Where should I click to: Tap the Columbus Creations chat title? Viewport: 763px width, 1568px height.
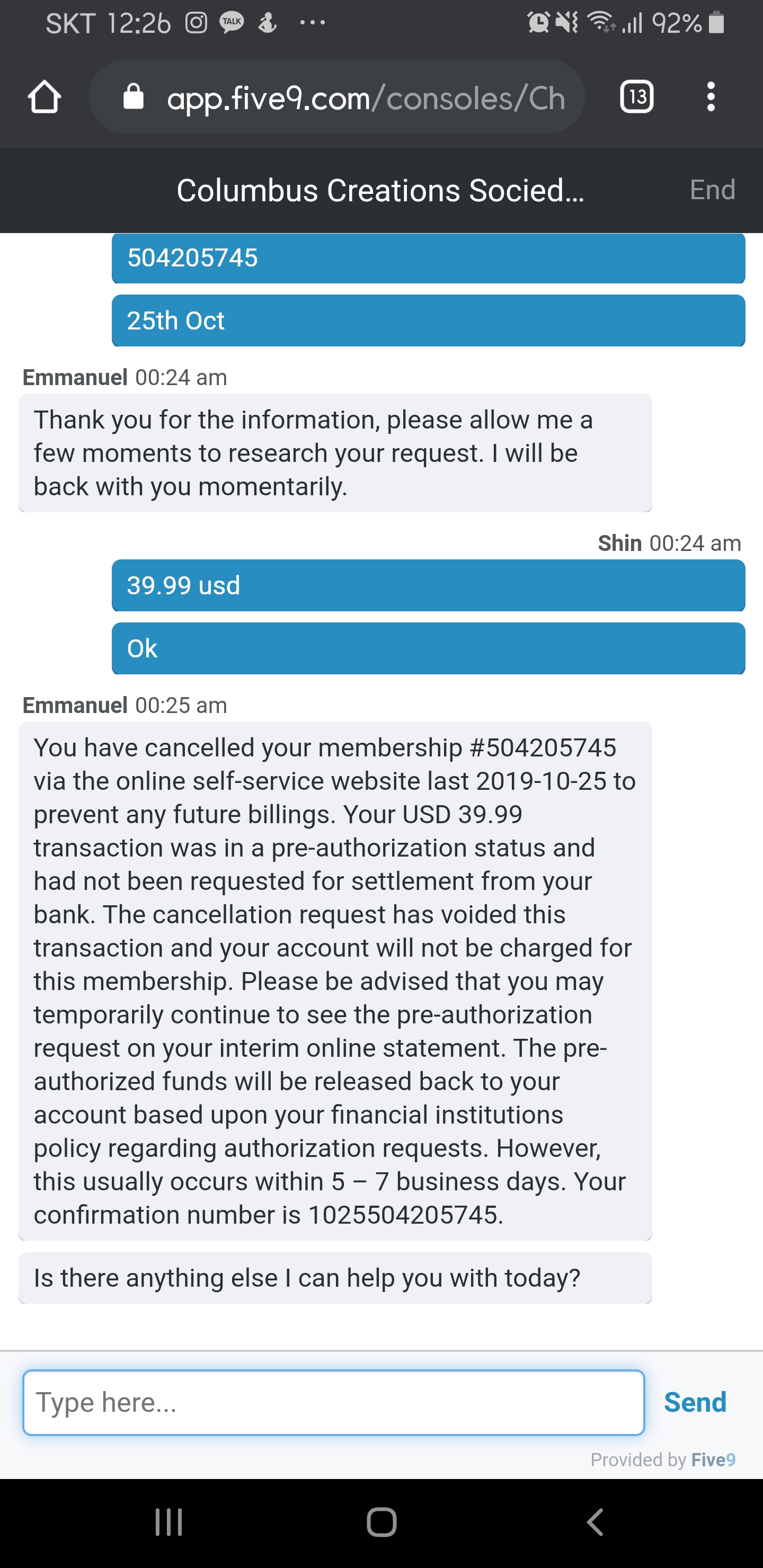[380, 191]
